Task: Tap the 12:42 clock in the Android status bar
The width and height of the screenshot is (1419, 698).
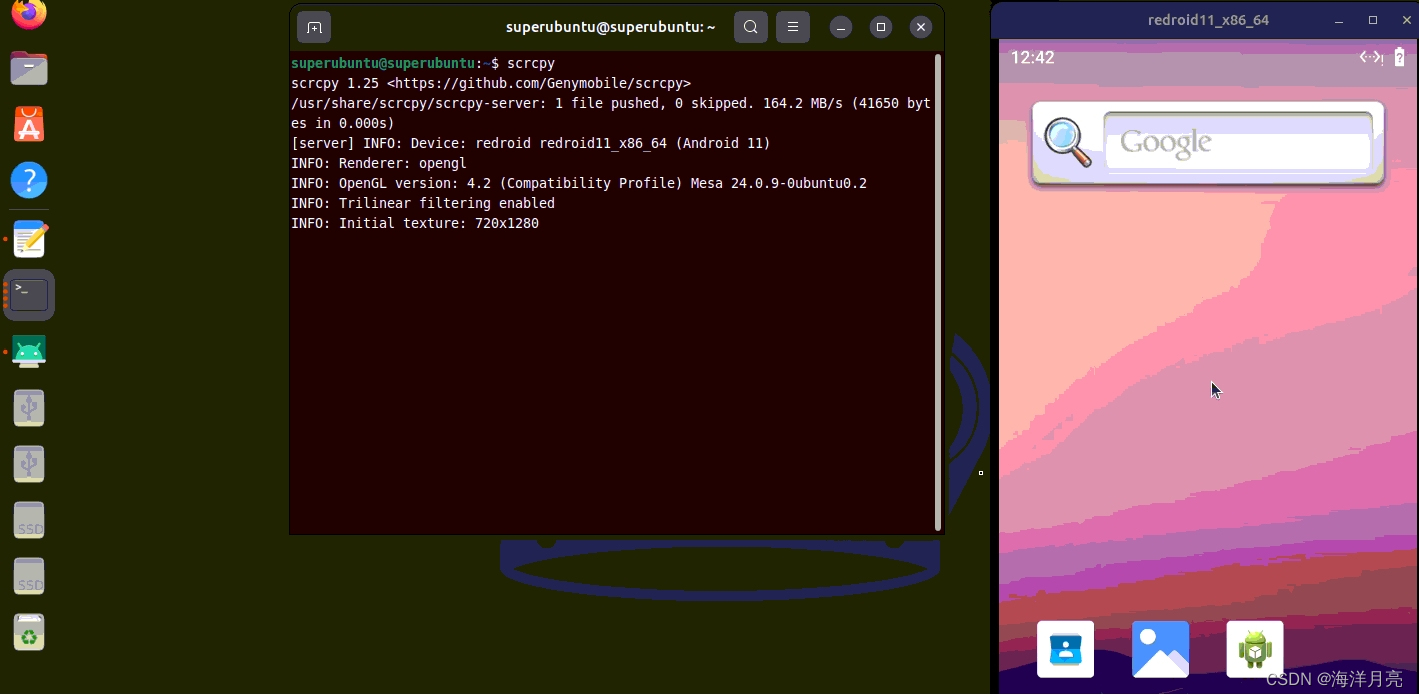Action: coord(1032,58)
